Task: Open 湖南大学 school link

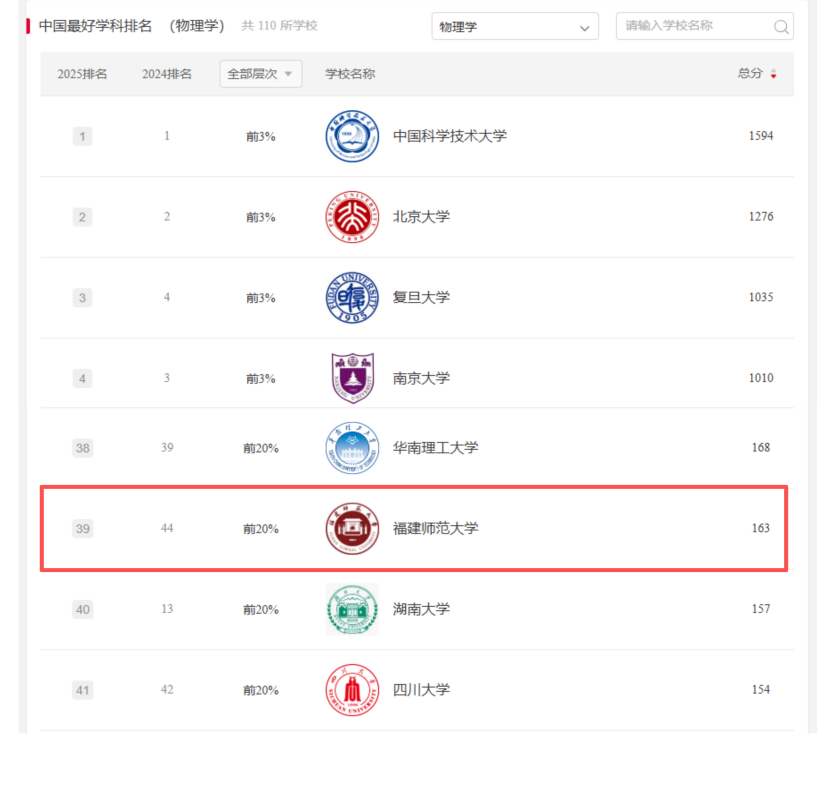Action: click(x=421, y=609)
